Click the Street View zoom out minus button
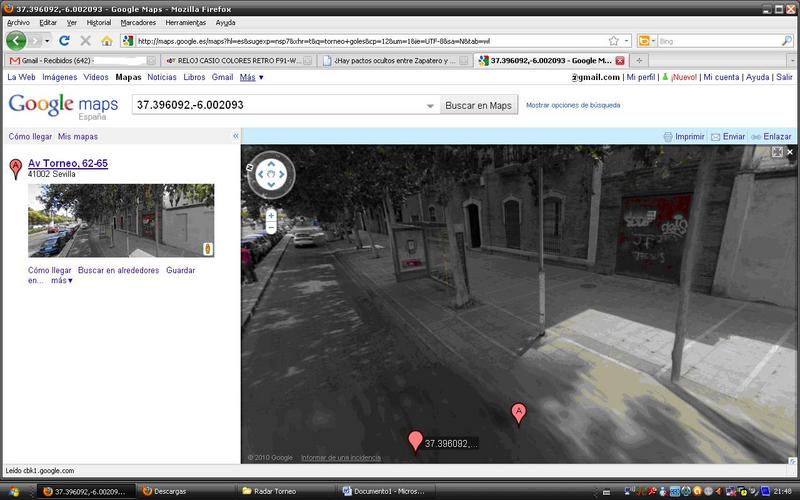 271,229
